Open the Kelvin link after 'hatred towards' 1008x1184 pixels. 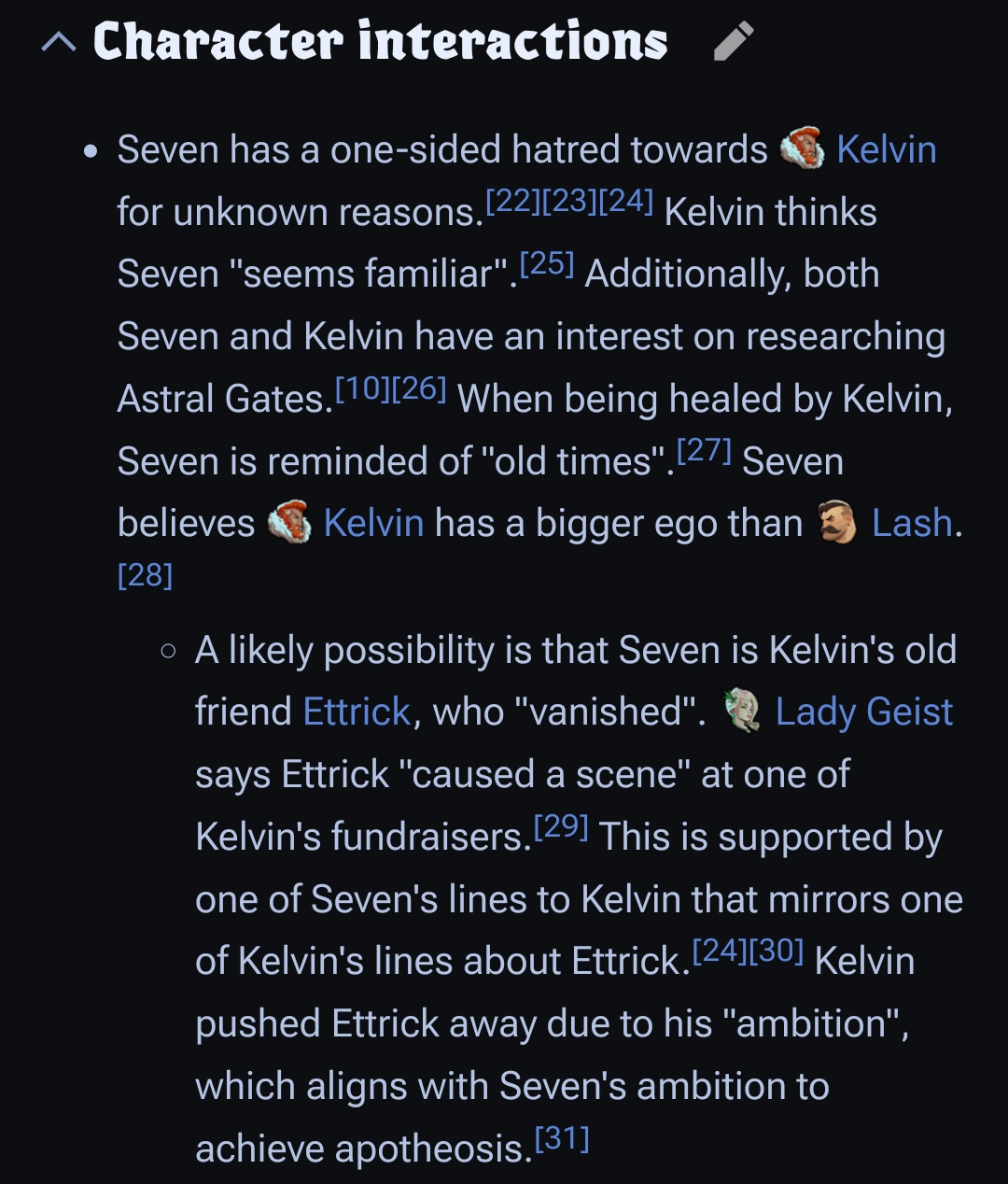pos(886,149)
